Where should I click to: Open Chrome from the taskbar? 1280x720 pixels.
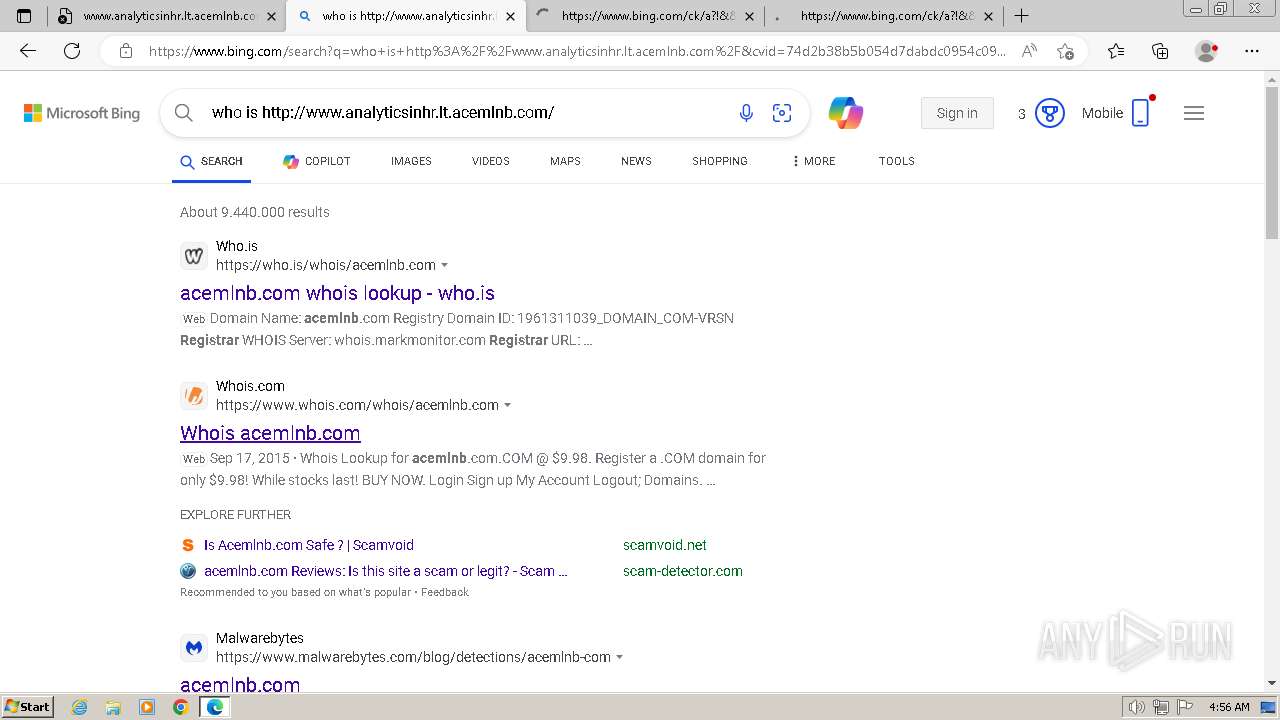point(180,707)
